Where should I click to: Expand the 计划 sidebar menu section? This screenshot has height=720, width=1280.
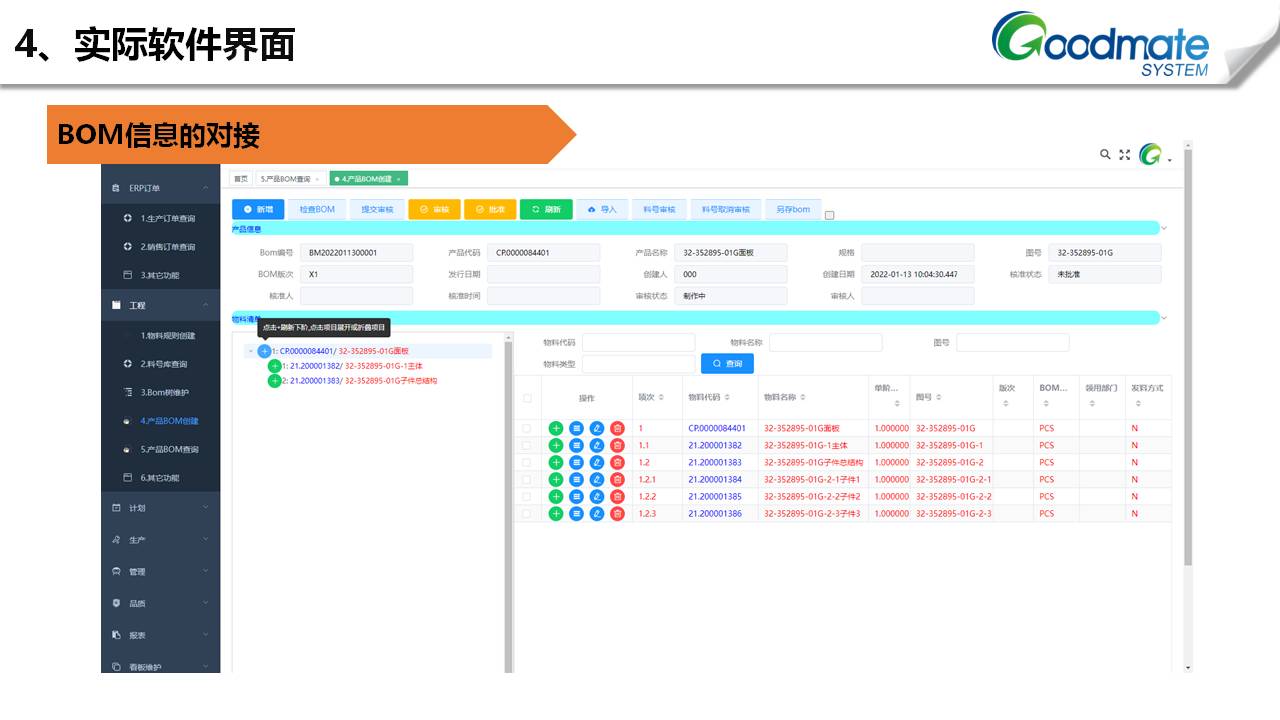click(205, 508)
